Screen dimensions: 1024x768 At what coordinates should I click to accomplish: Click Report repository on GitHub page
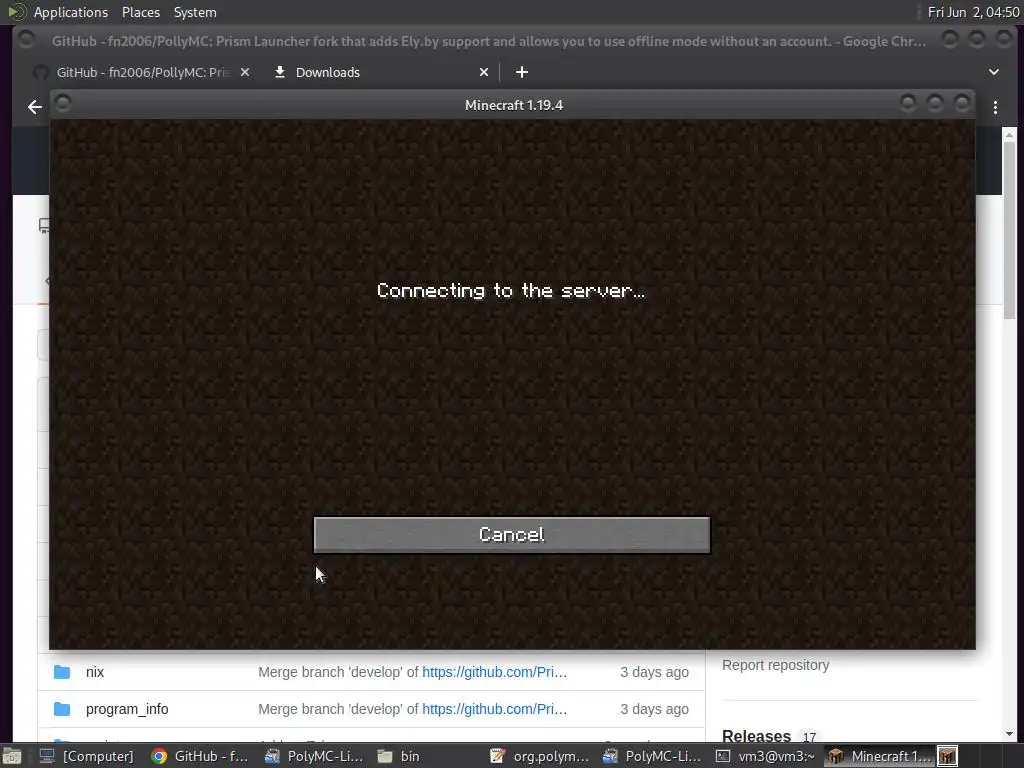[x=775, y=665]
